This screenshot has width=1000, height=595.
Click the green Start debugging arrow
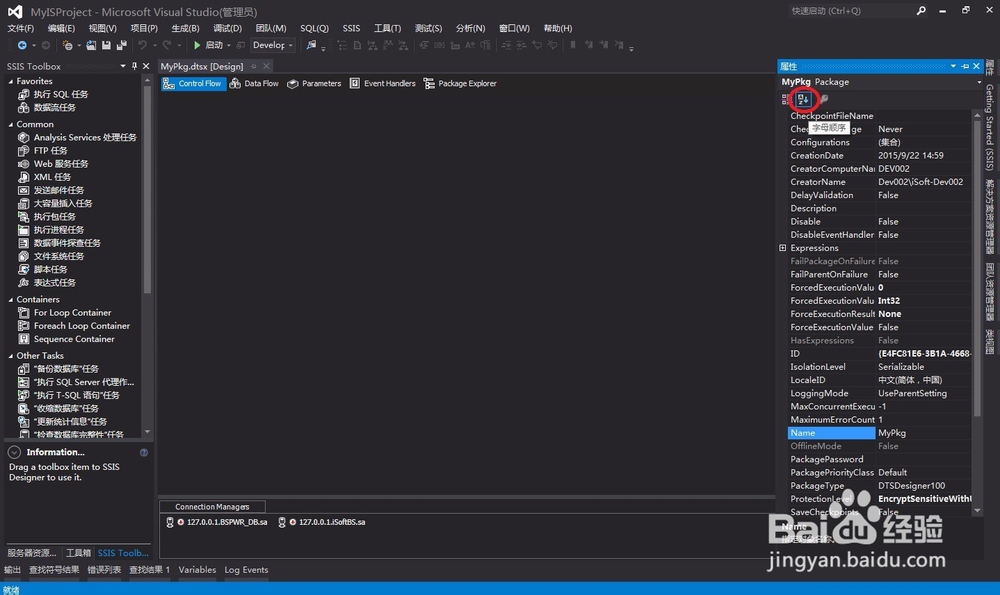[x=197, y=45]
